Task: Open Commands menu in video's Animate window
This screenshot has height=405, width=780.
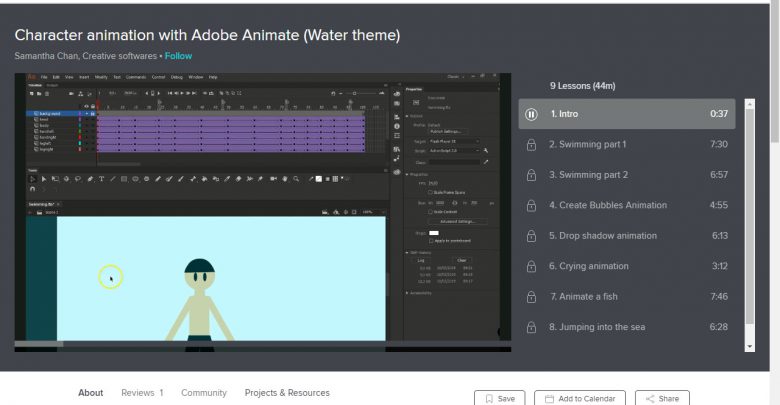Action: point(136,77)
